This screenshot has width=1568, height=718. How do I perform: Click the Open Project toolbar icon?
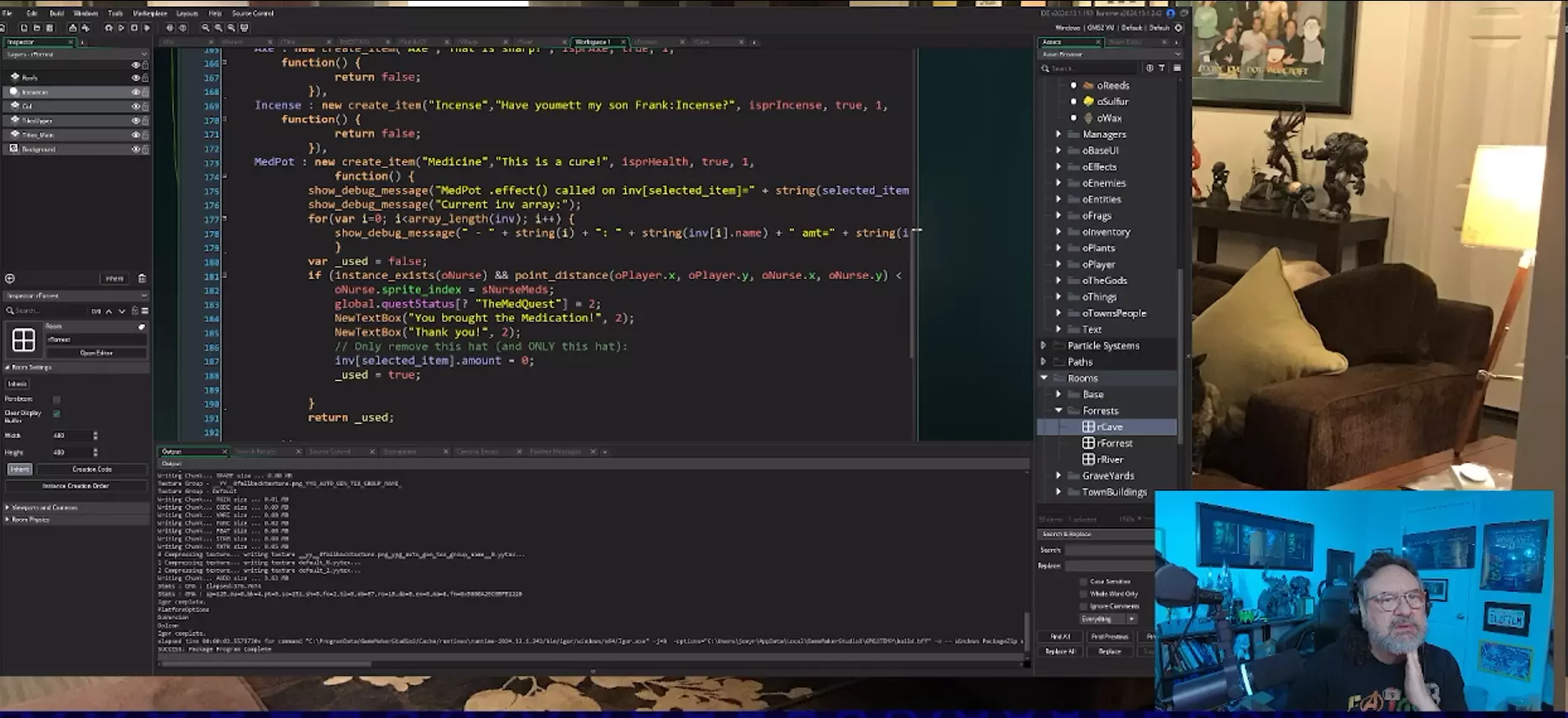37,28
